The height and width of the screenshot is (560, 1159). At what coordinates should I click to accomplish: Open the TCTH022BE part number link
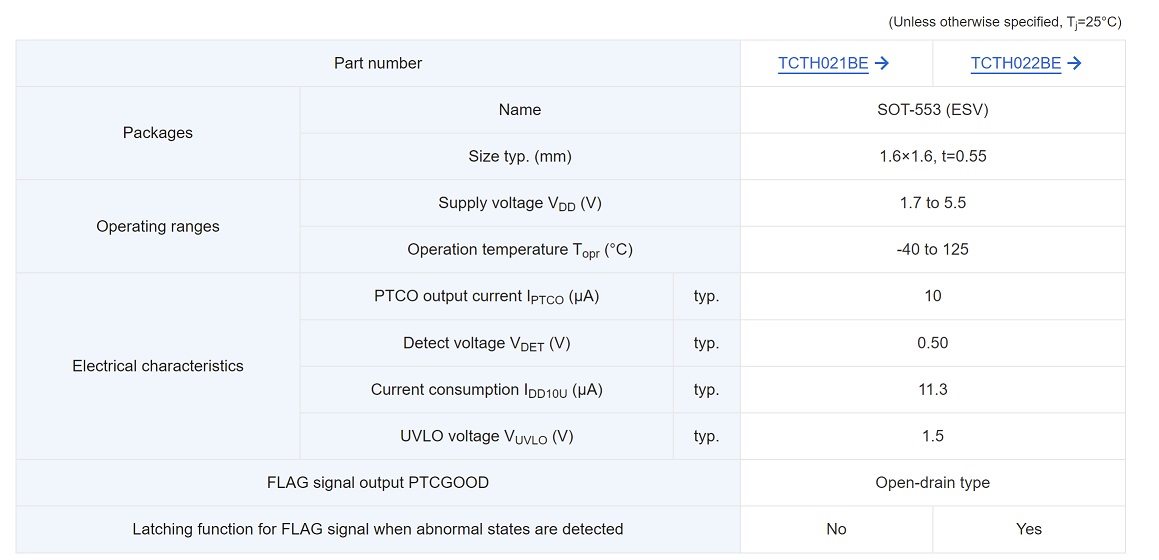[1015, 63]
